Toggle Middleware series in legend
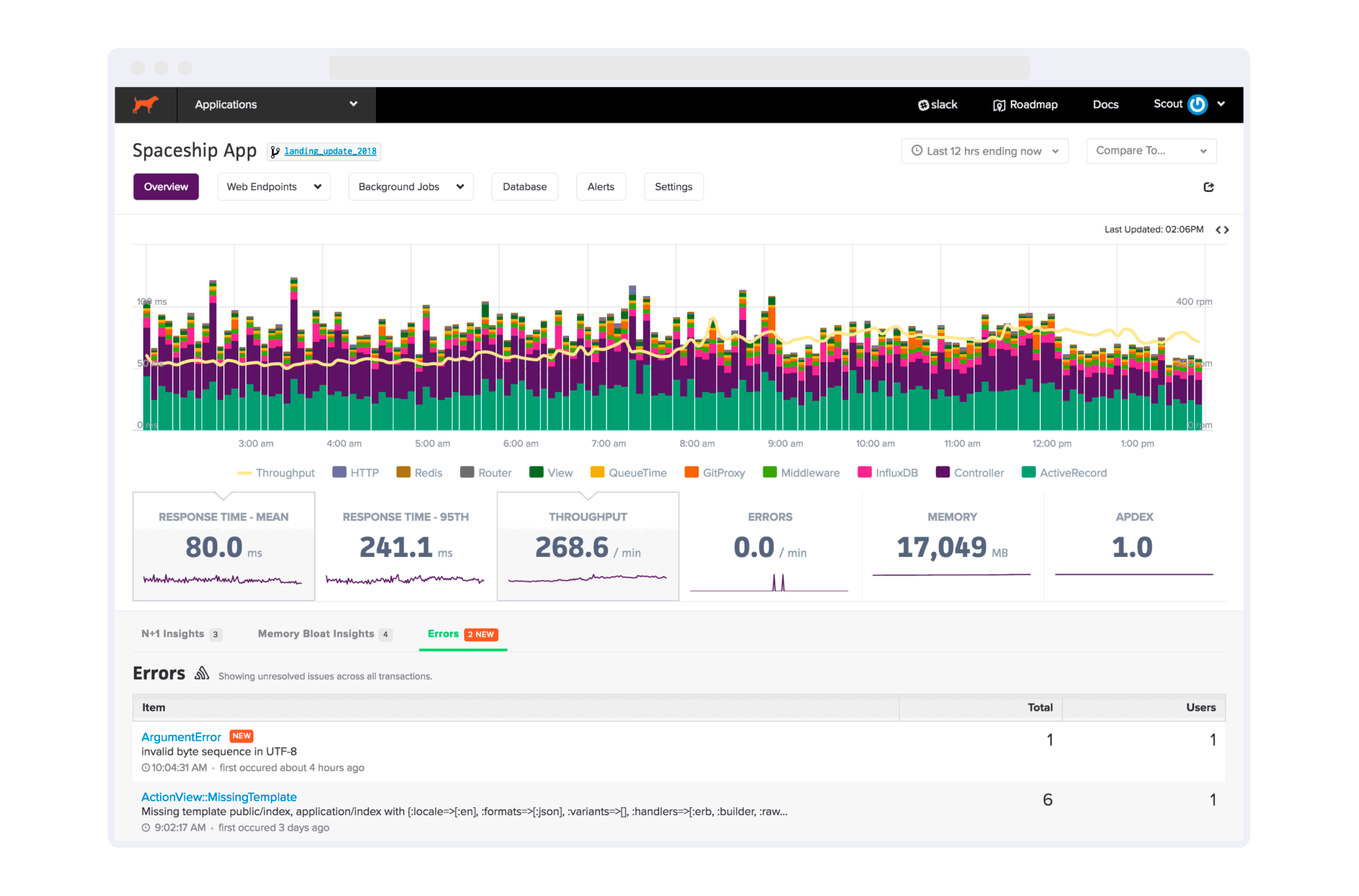 [x=801, y=473]
